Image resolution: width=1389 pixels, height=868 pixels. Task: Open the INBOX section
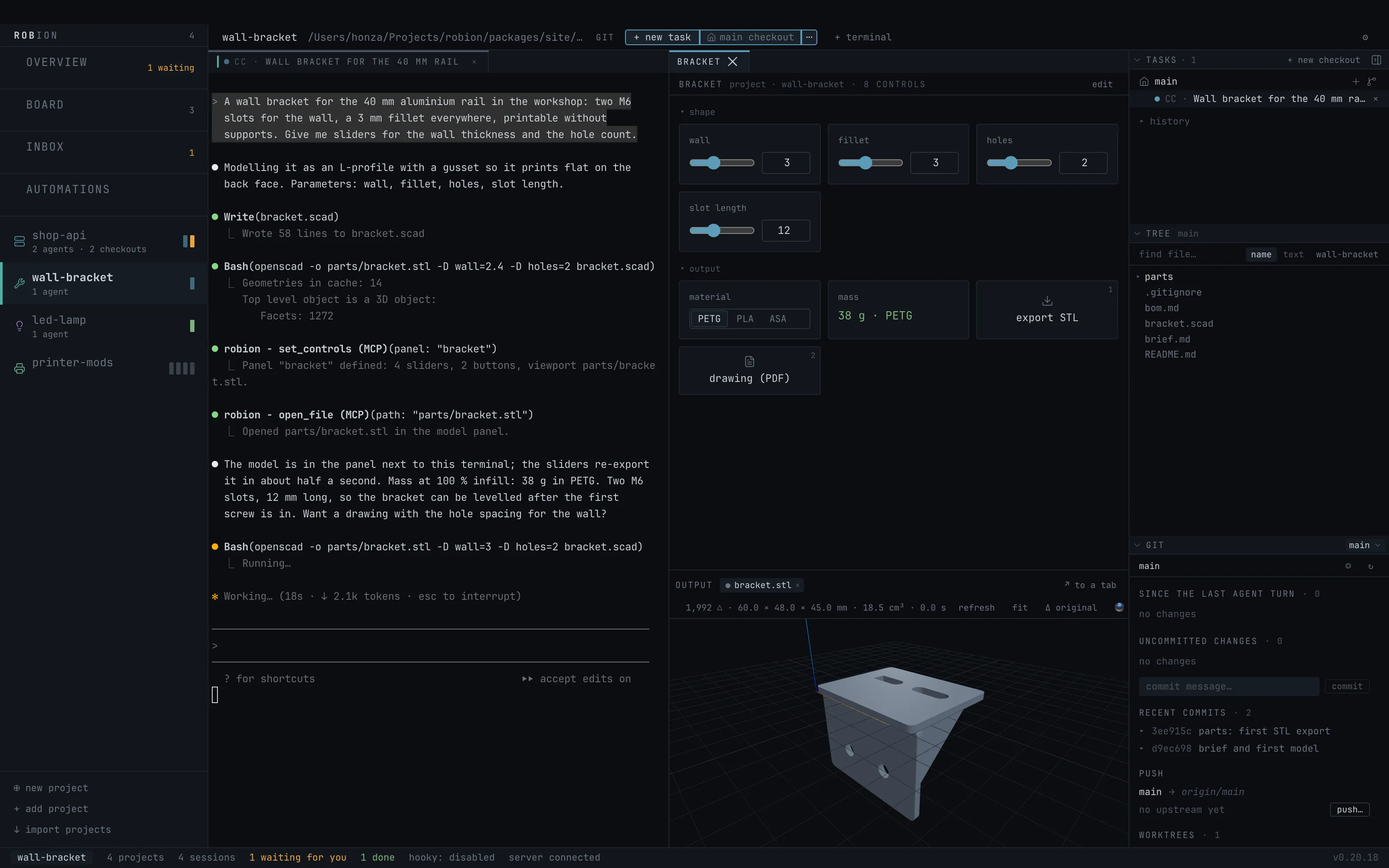(104, 153)
